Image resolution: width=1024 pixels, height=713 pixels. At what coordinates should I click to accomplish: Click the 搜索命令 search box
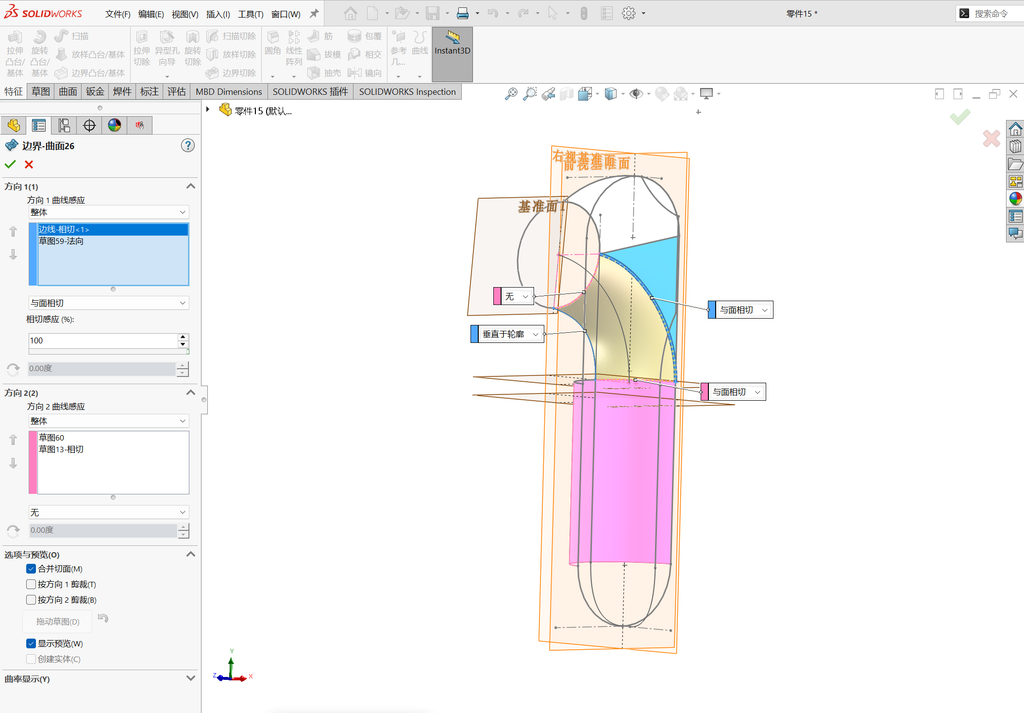991,13
